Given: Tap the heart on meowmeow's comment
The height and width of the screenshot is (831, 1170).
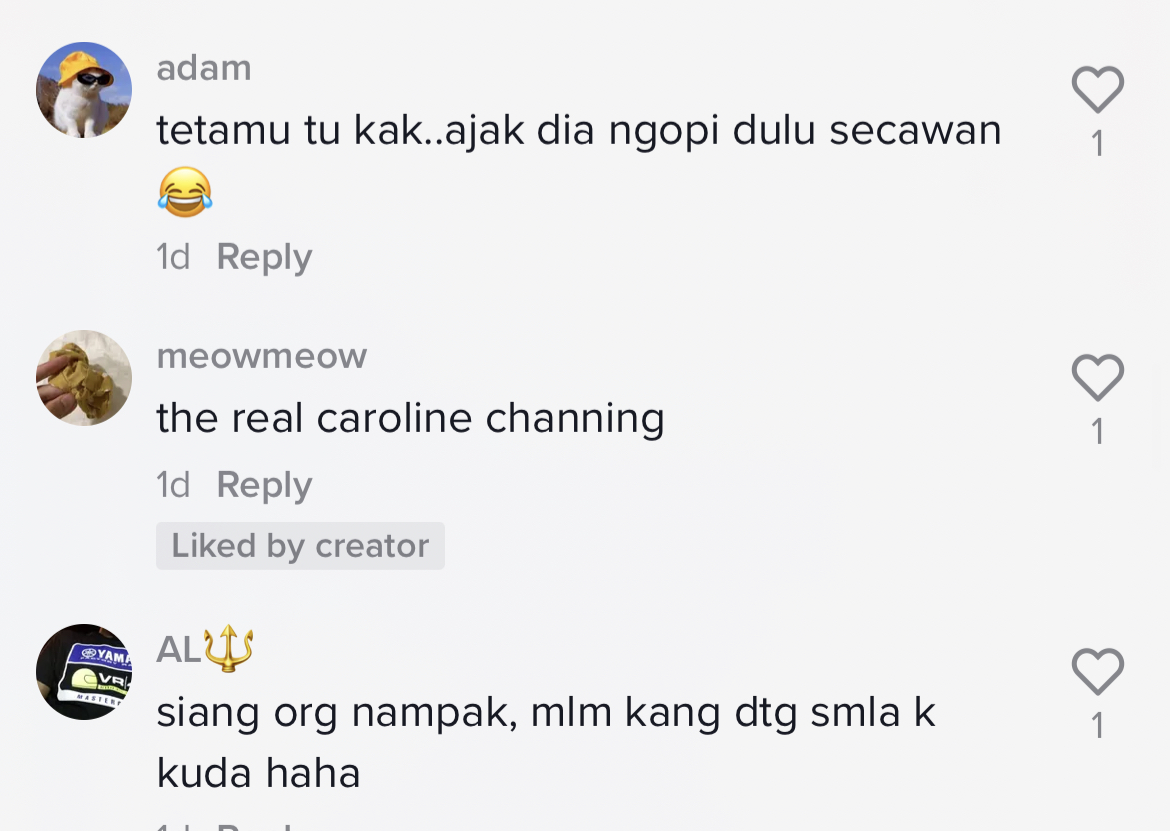Looking at the screenshot, I should click(x=1097, y=378).
